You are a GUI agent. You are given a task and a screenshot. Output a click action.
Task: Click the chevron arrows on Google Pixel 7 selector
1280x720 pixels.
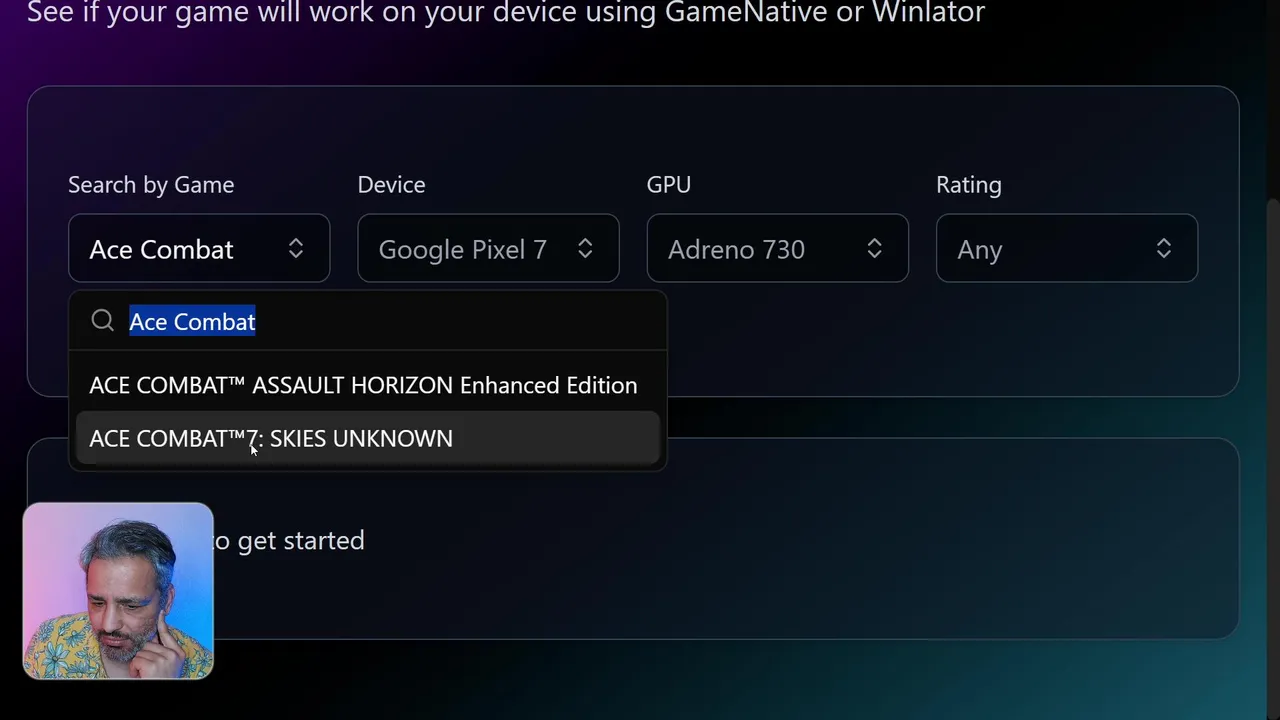[585, 248]
